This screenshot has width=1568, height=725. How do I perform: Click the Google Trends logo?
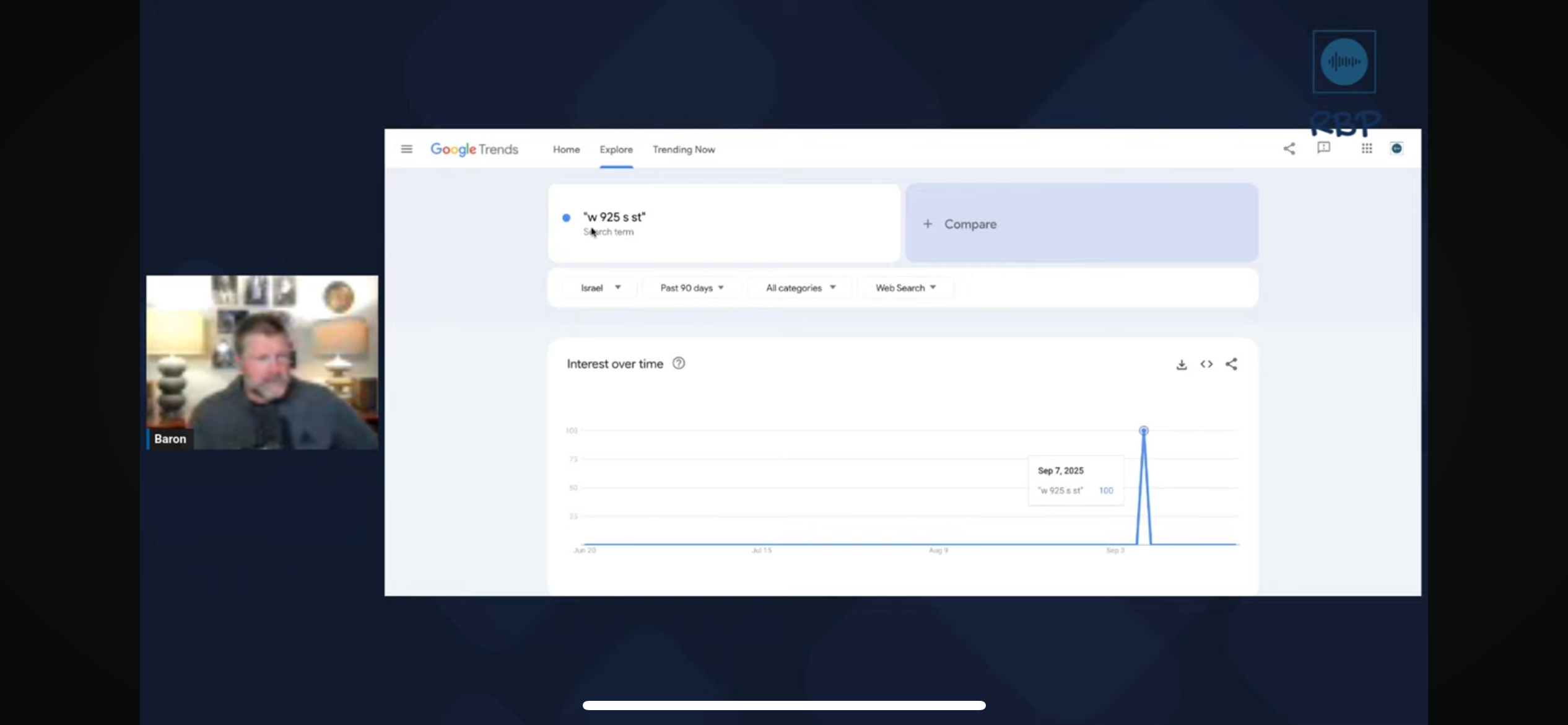tap(474, 149)
